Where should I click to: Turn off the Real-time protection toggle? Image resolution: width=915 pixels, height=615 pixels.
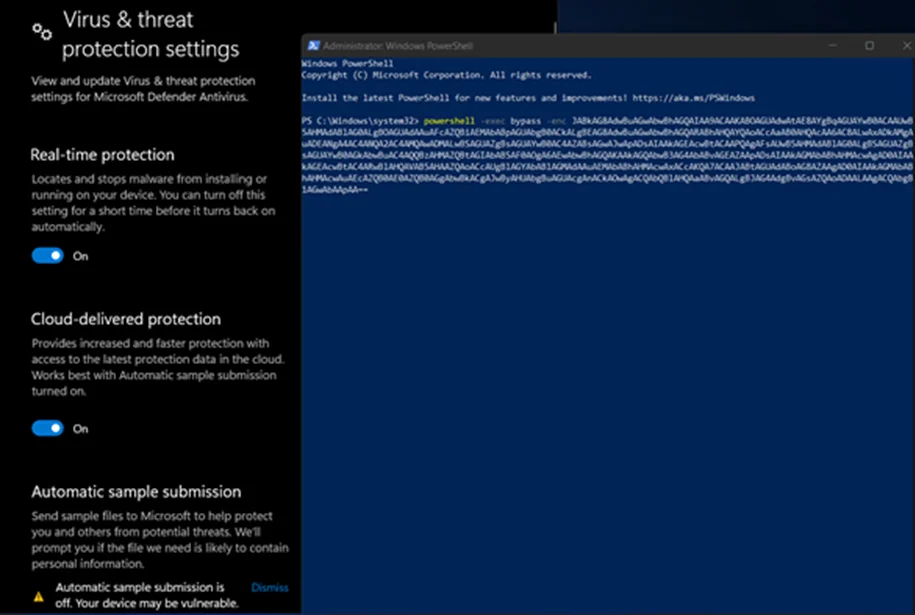[x=47, y=256]
